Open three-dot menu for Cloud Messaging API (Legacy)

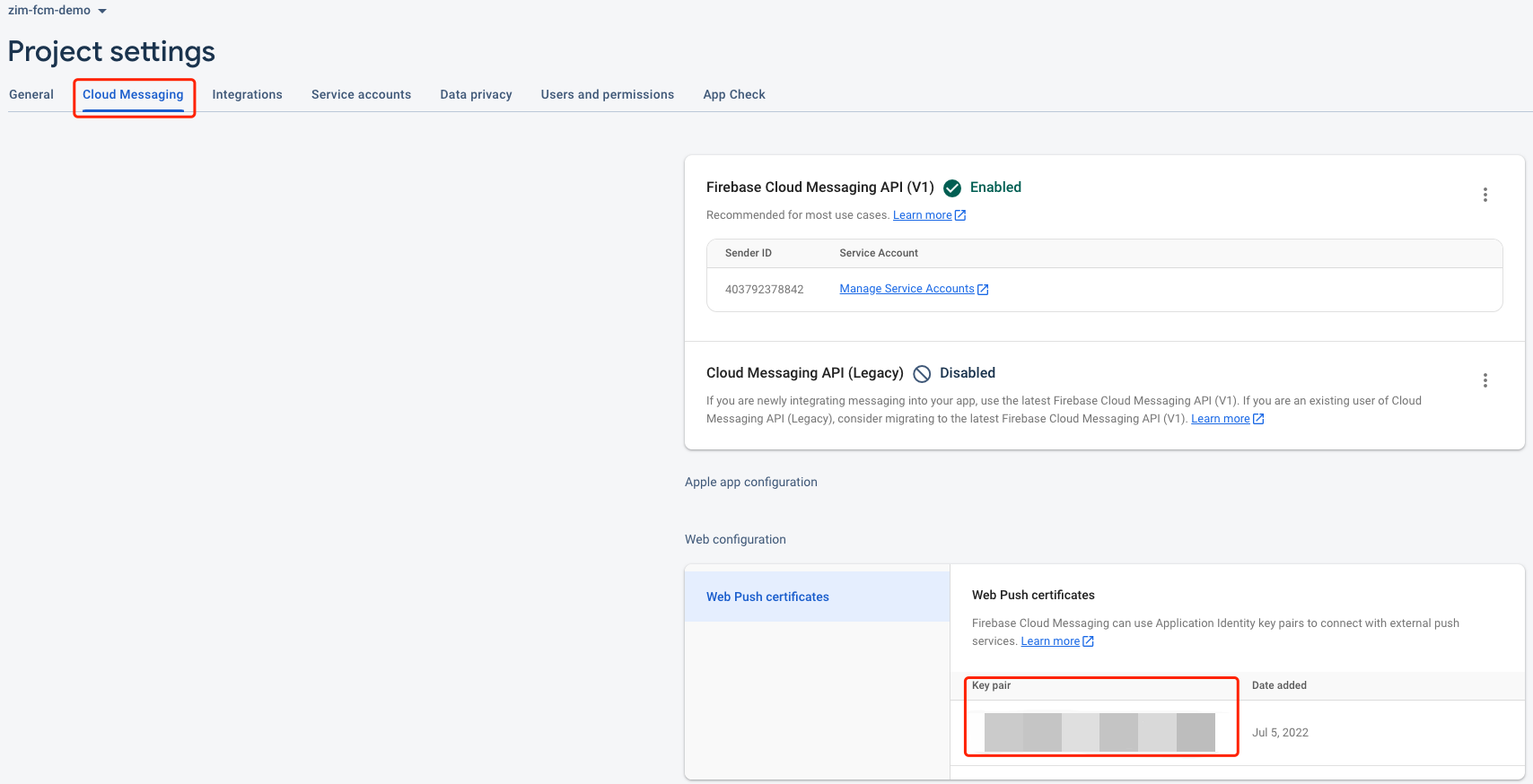pos(1485,380)
